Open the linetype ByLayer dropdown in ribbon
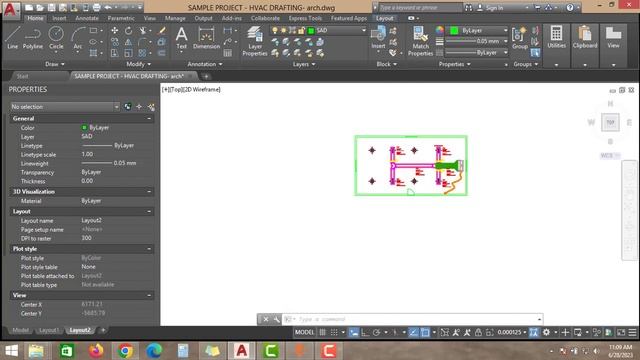The image size is (640, 360). click(x=505, y=53)
